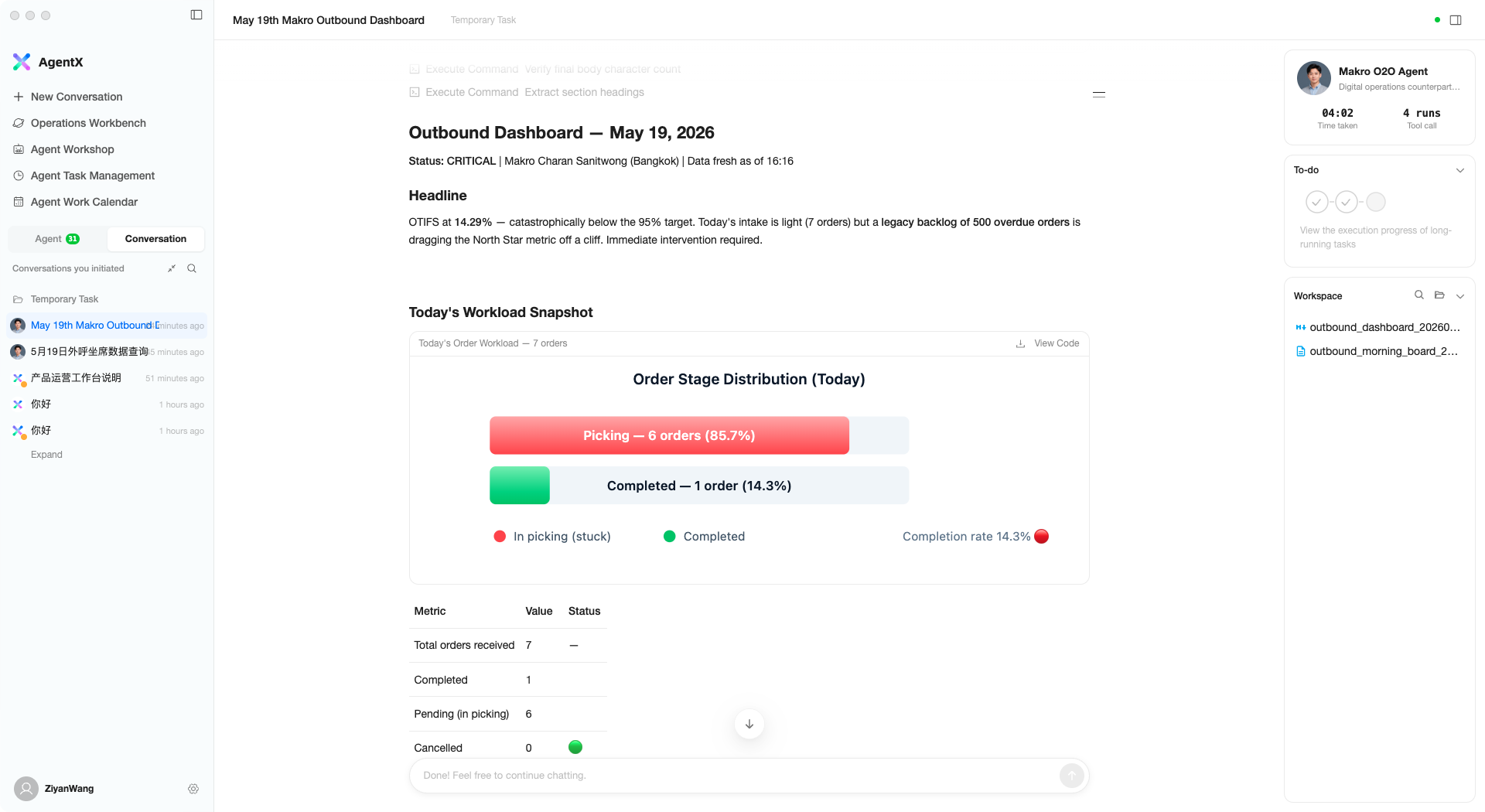Viewport: 1485px width, 812px height.
Task: Toggle the right side panel icon
Action: [1456, 20]
